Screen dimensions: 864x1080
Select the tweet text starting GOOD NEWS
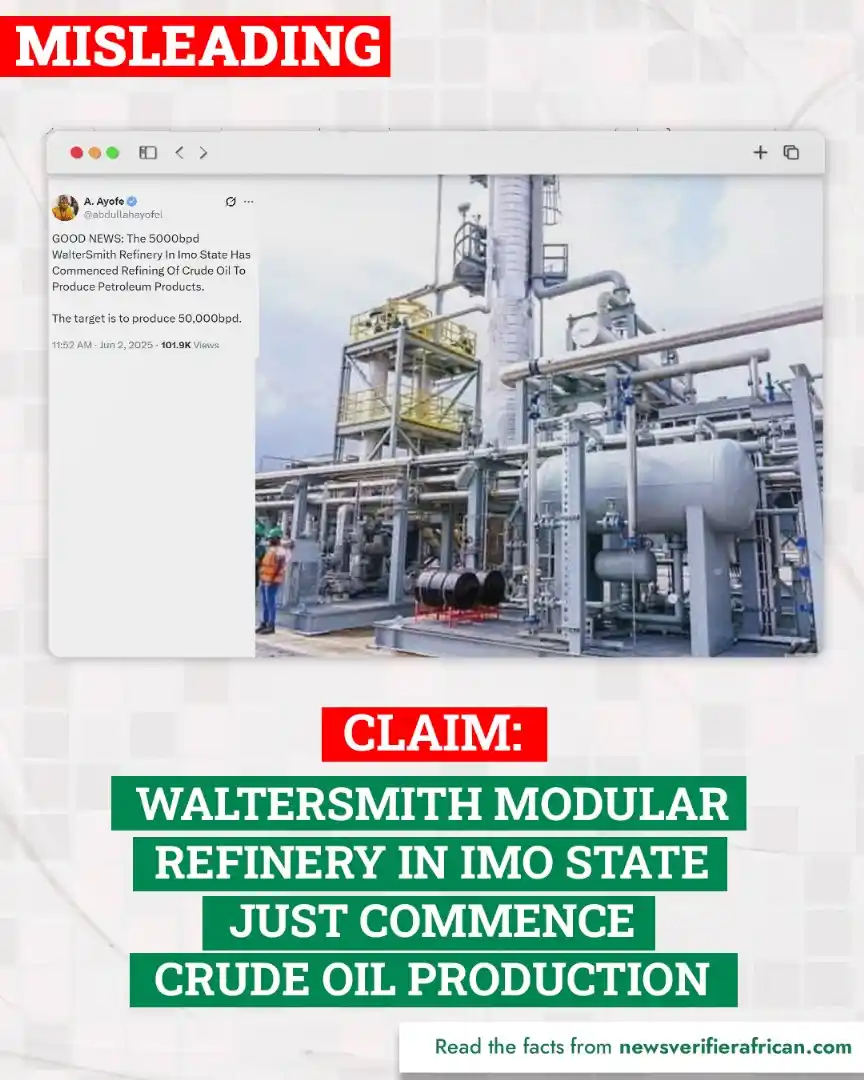(152, 262)
